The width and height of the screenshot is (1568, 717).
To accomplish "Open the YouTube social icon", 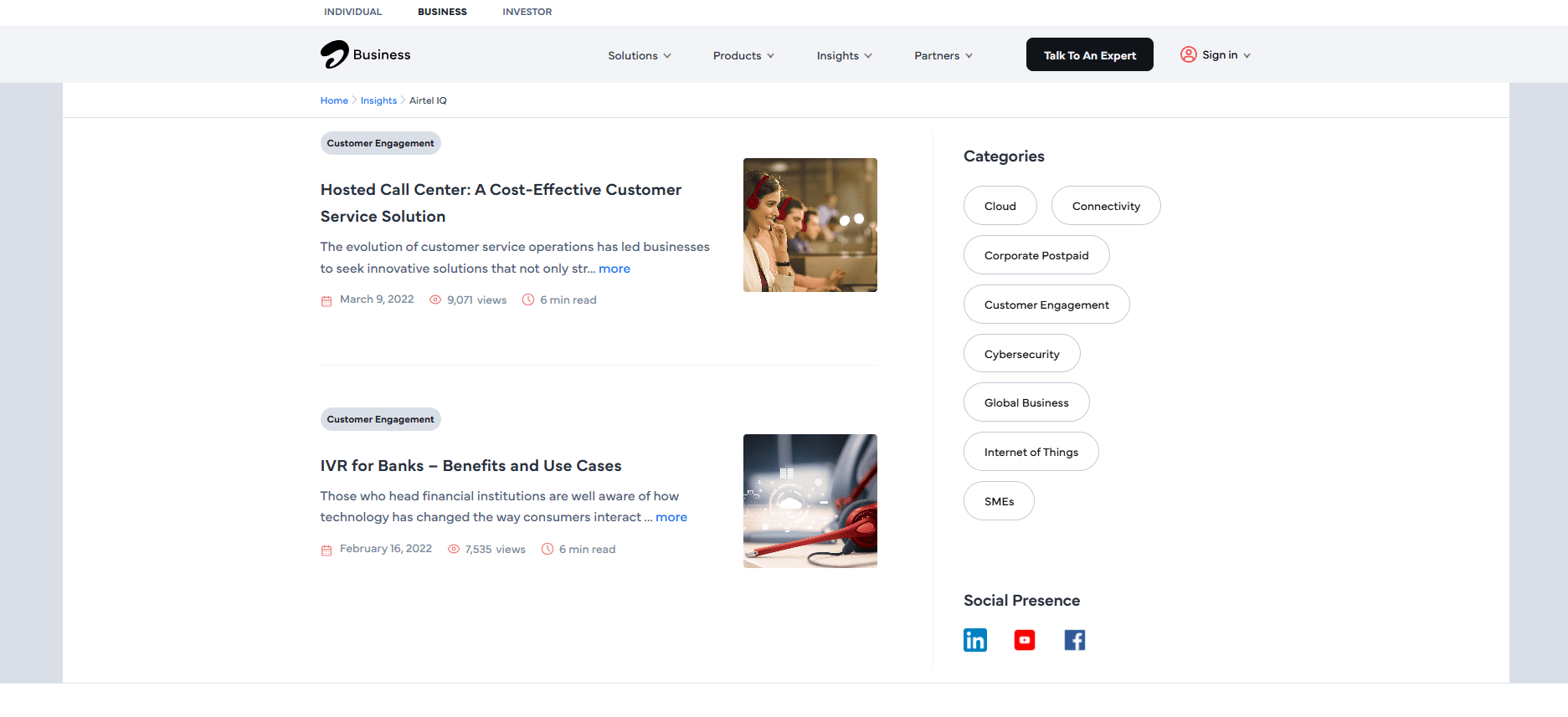I will tap(1025, 640).
